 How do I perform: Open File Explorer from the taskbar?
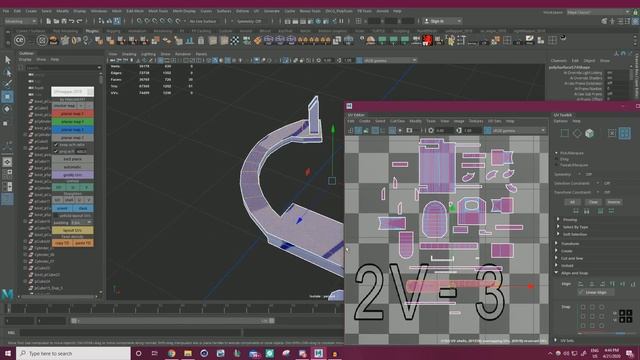click(x=188, y=353)
